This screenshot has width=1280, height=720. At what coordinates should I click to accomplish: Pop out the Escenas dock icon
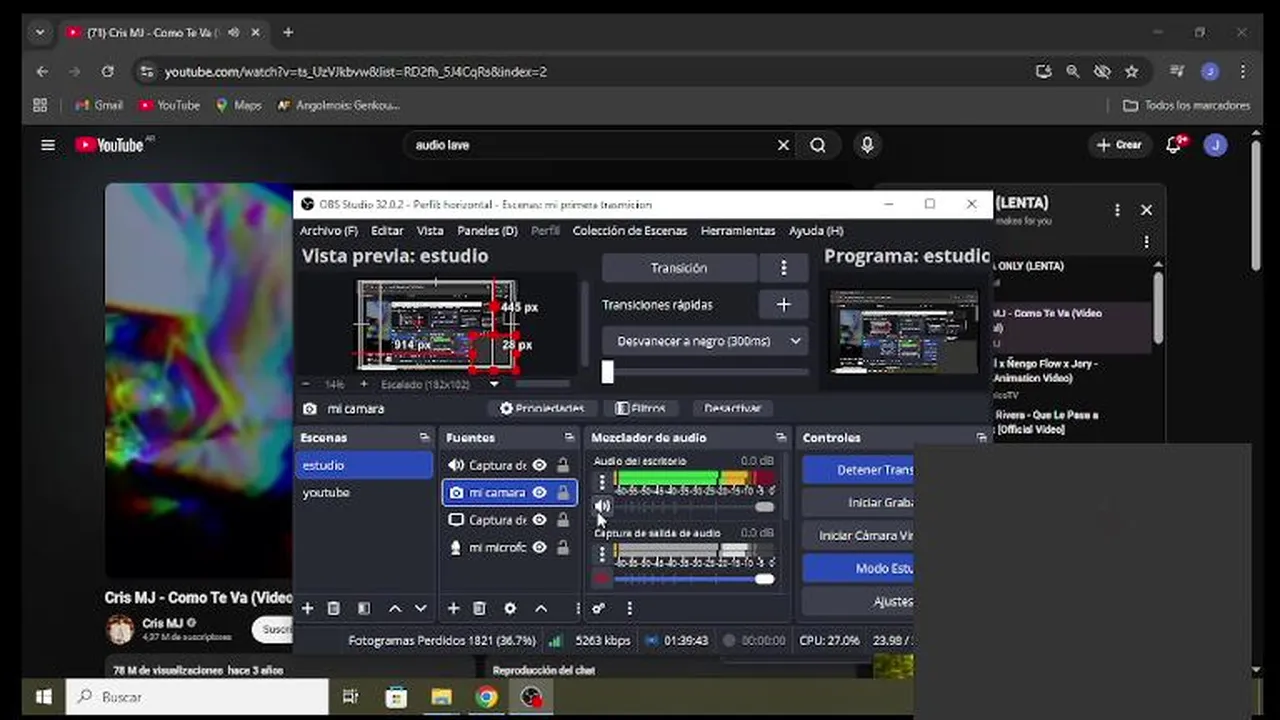click(424, 438)
